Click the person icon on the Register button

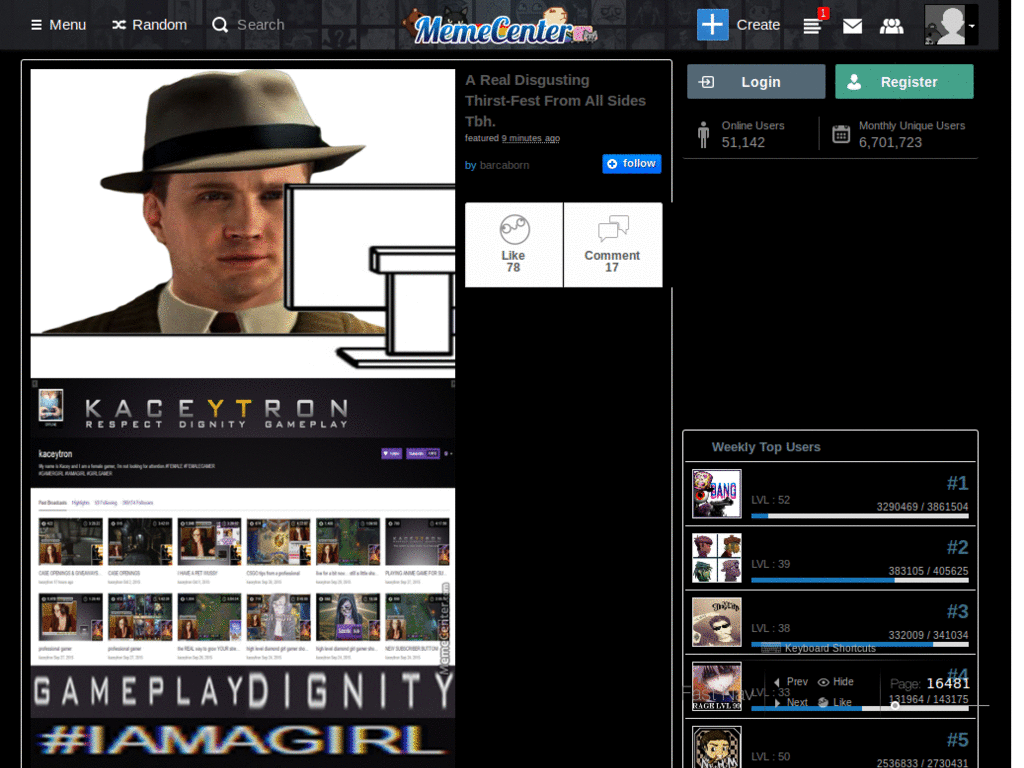tap(854, 82)
